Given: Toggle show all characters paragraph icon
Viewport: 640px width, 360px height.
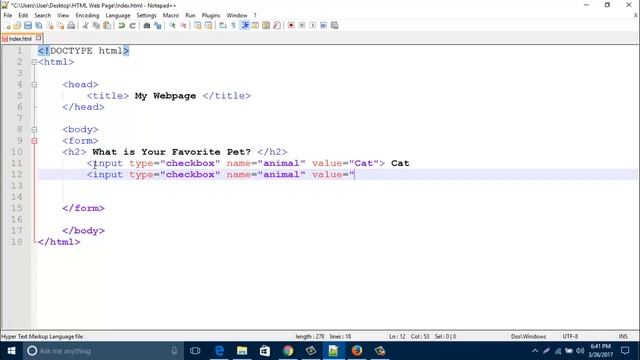Looking at the screenshot, I should click(234, 26).
